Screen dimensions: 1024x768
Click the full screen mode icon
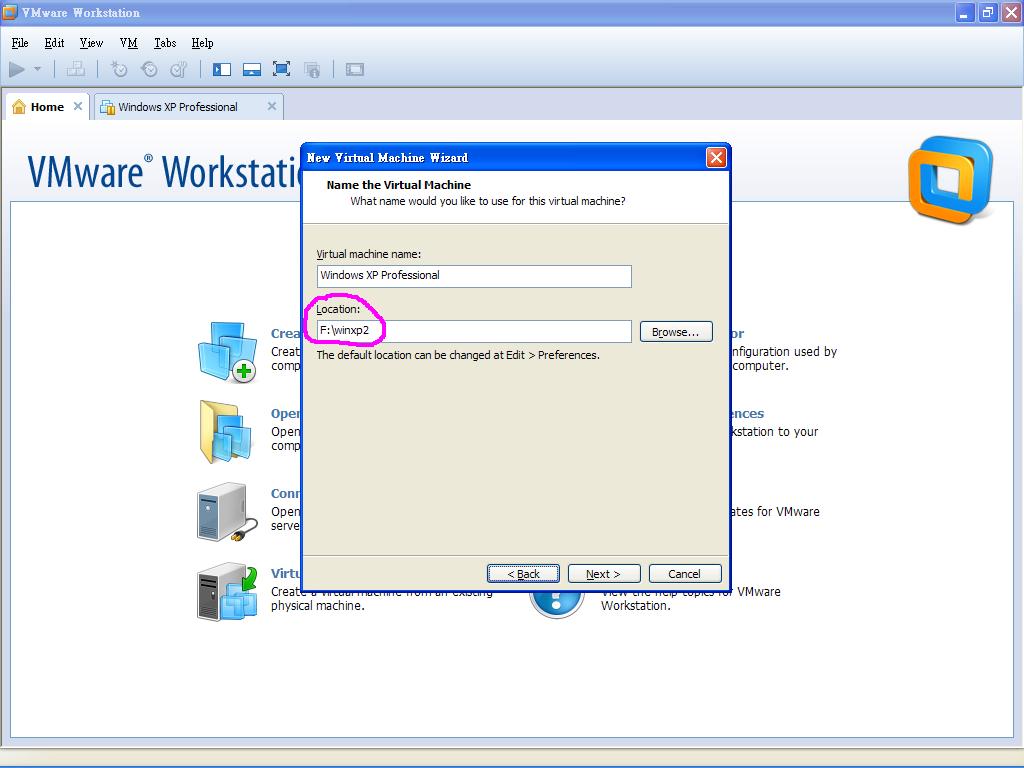281,69
